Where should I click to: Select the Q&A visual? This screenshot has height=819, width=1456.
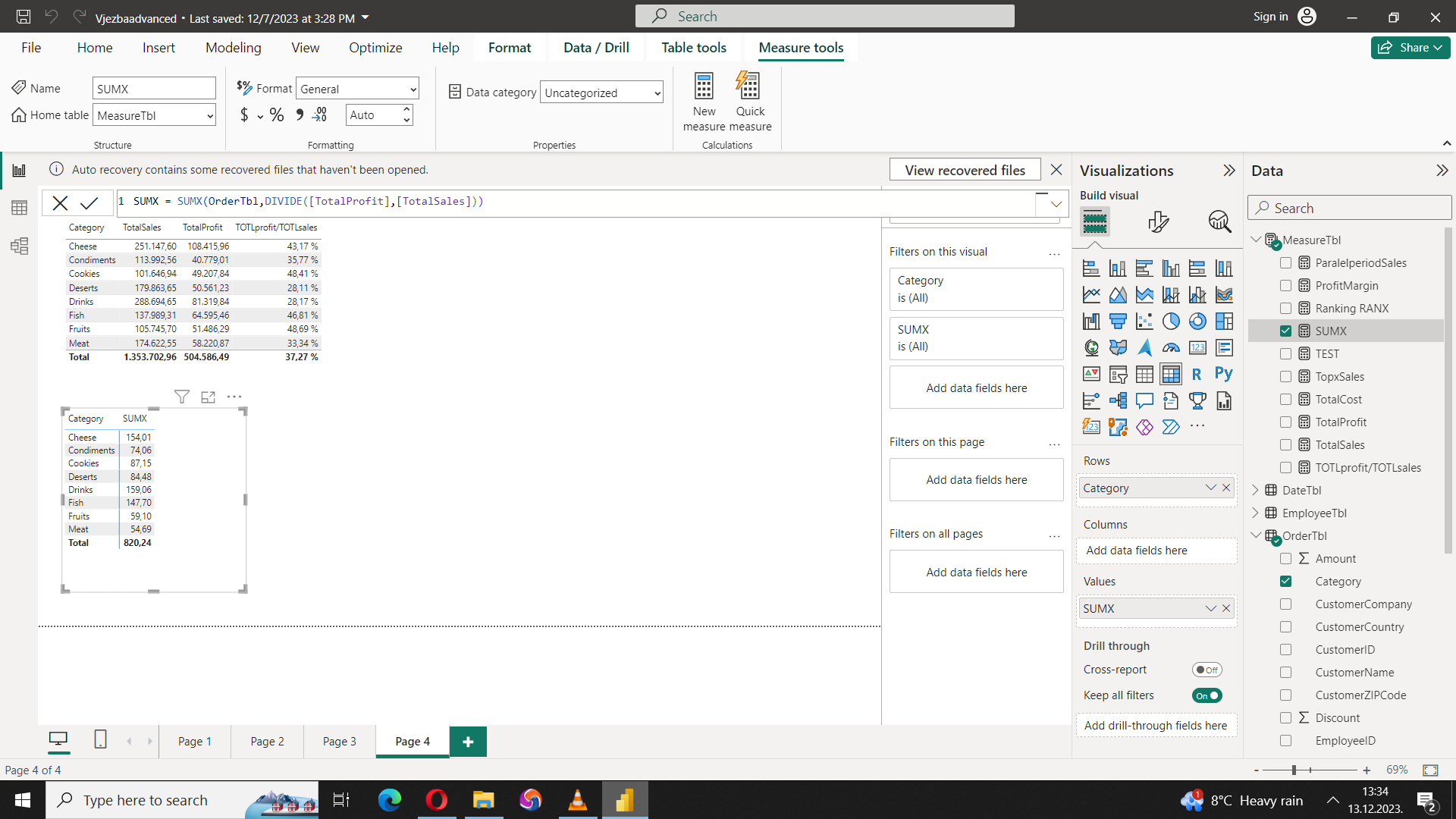(x=1144, y=400)
